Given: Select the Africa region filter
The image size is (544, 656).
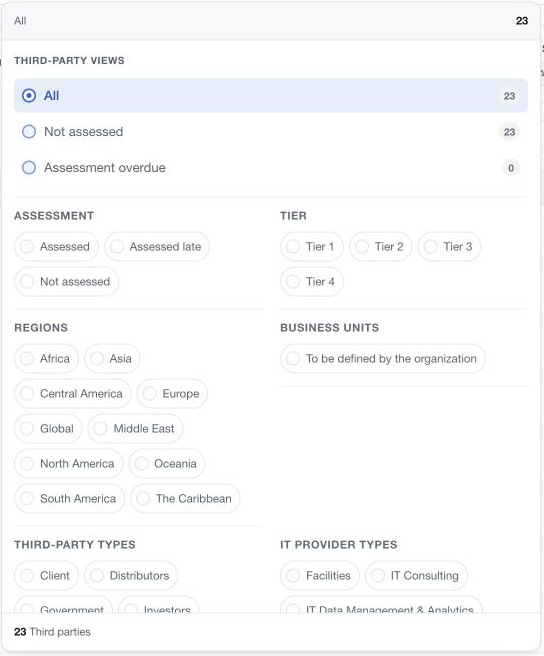Looking at the screenshot, I should click(x=46, y=359).
